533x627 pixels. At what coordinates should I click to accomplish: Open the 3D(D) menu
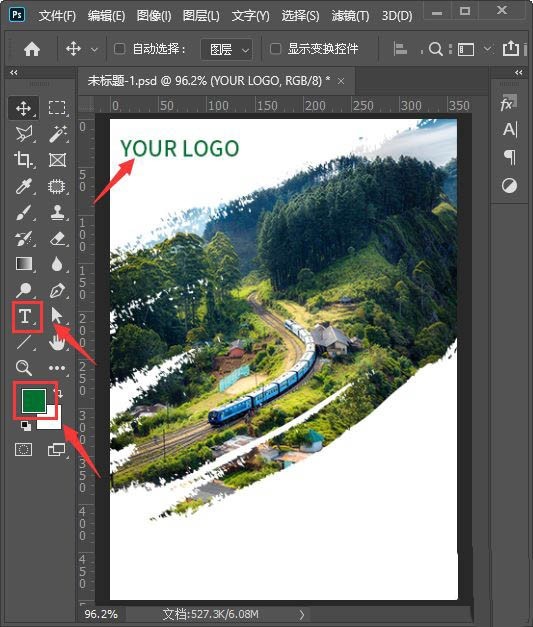[397, 16]
